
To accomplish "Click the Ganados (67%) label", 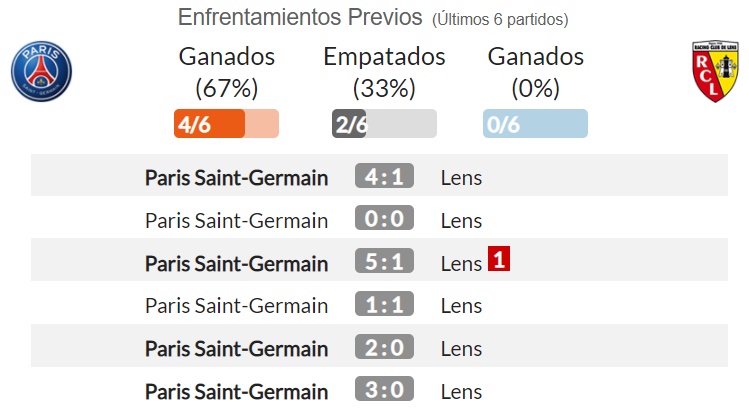I will (x=226, y=72).
